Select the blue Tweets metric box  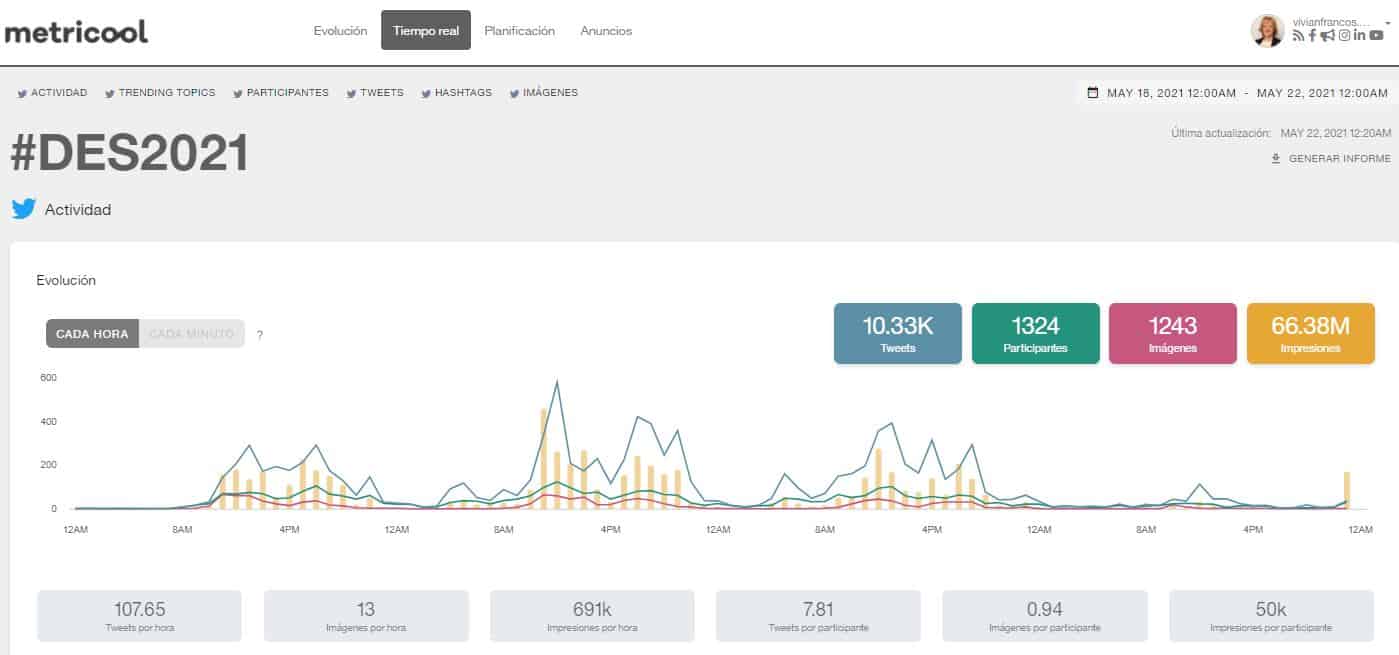pyautogui.click(x=898, y=334)
